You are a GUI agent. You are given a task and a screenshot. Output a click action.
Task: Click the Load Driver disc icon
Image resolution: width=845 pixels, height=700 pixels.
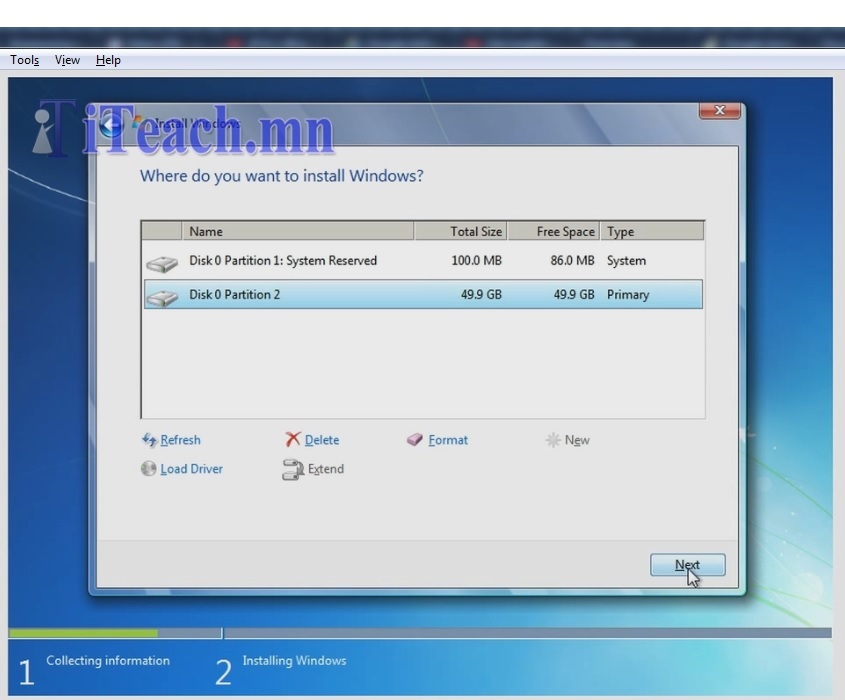pyautogui.click(x=149, y=469)
